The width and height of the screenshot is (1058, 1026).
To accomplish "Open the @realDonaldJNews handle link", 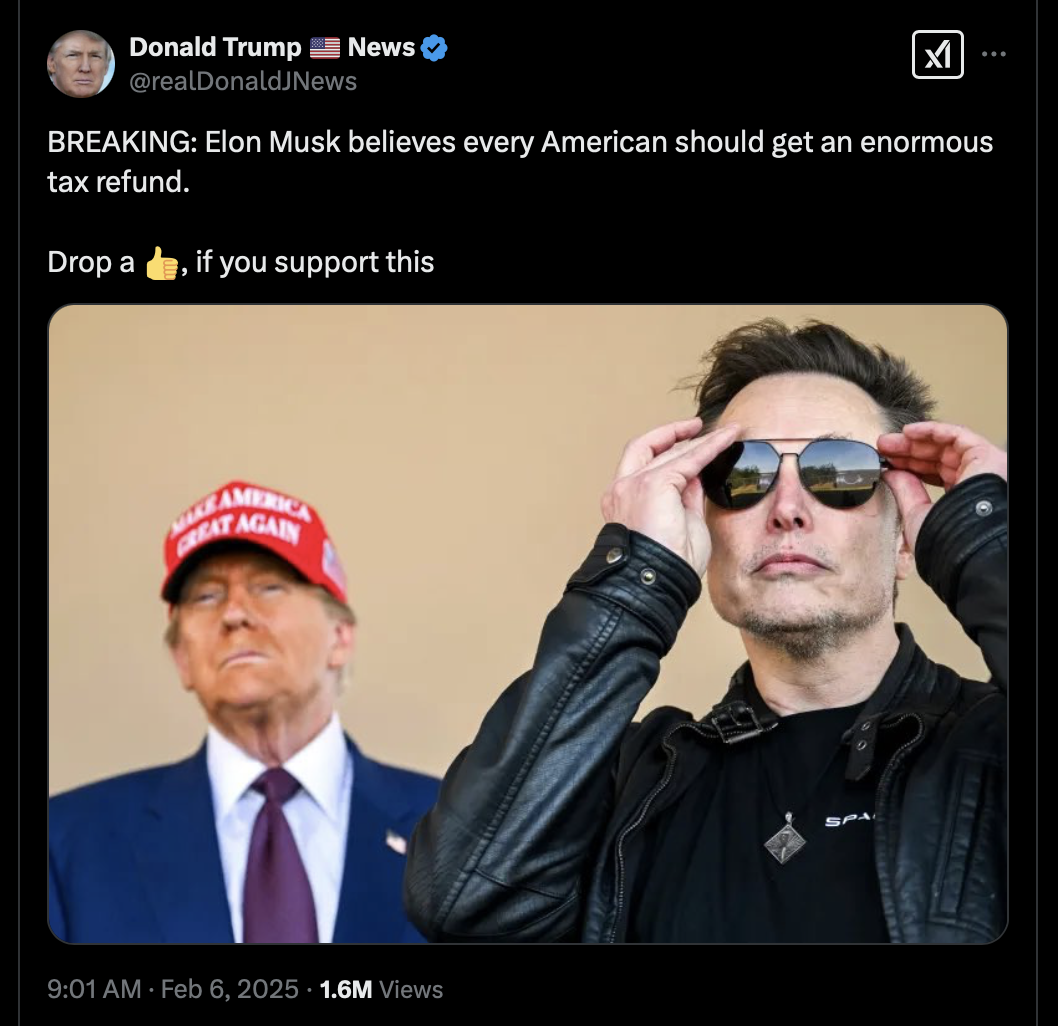I will point(243,81).
